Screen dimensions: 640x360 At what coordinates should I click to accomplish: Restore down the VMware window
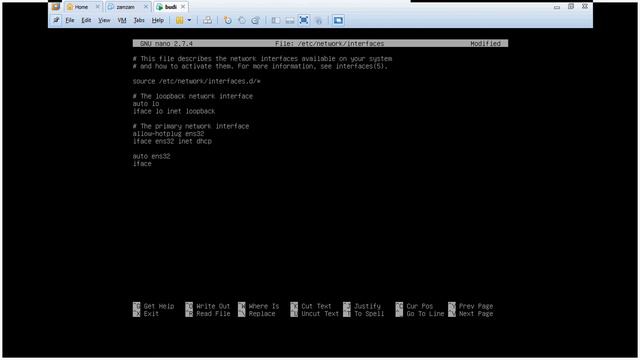point(571,7)
